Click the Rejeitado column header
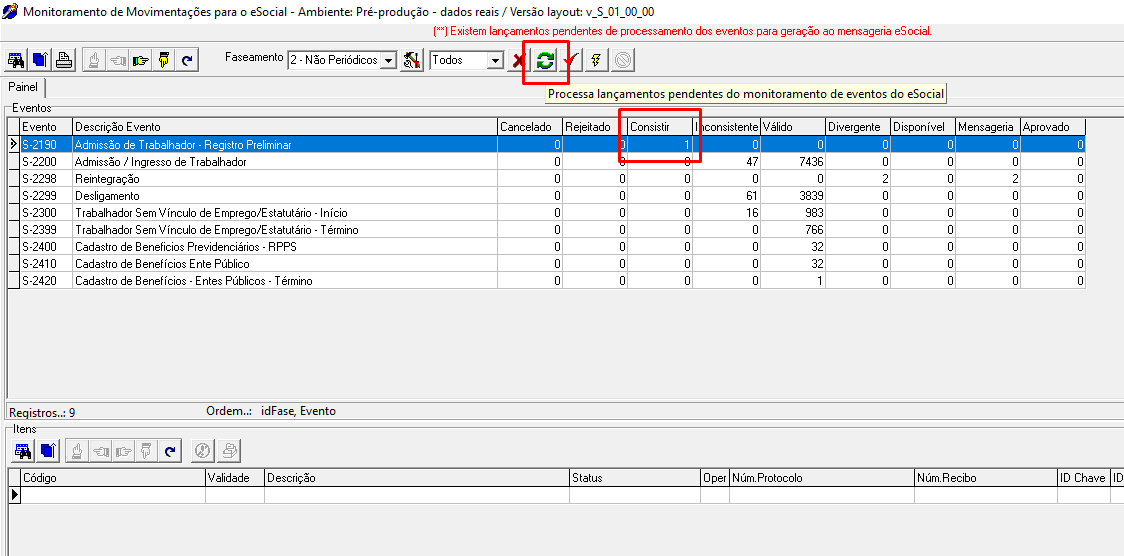This screenshot has height=556, width=1124. [x=594, y=127]
